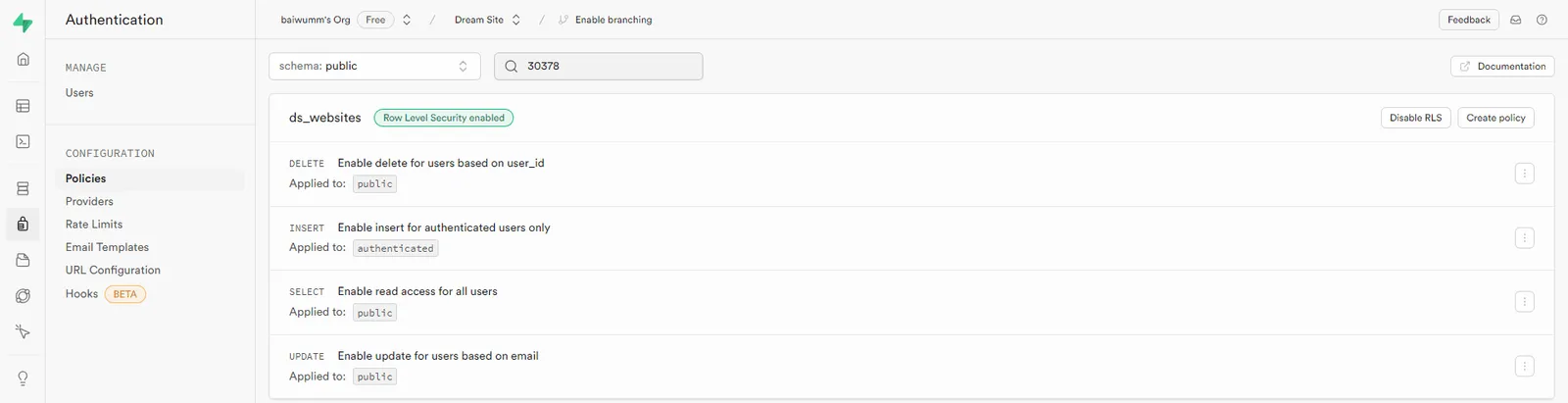Select Providers in configuration menu
1568x403 pixels.
coord(89,201)
